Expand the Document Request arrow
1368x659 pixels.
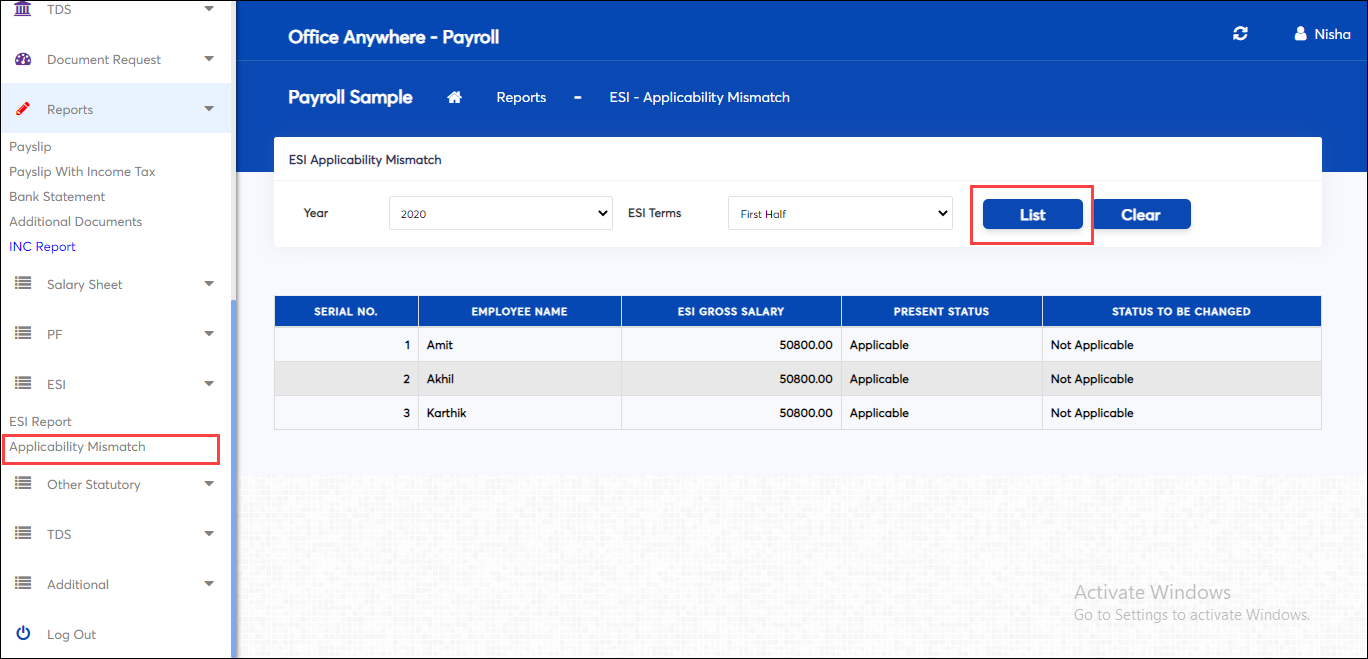click(x=209, y=59)
